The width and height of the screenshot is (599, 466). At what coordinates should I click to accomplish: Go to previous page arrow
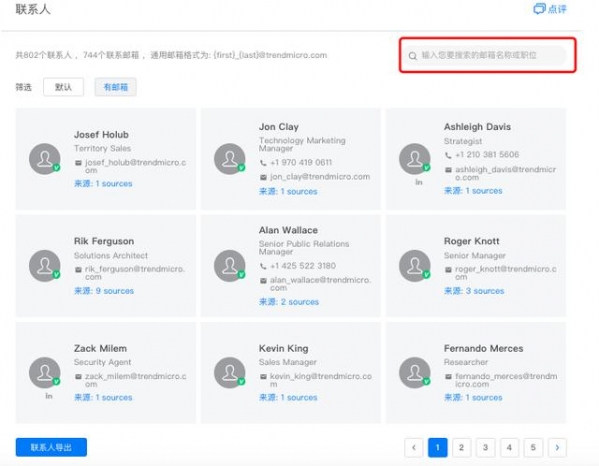(x=414, y=447)
